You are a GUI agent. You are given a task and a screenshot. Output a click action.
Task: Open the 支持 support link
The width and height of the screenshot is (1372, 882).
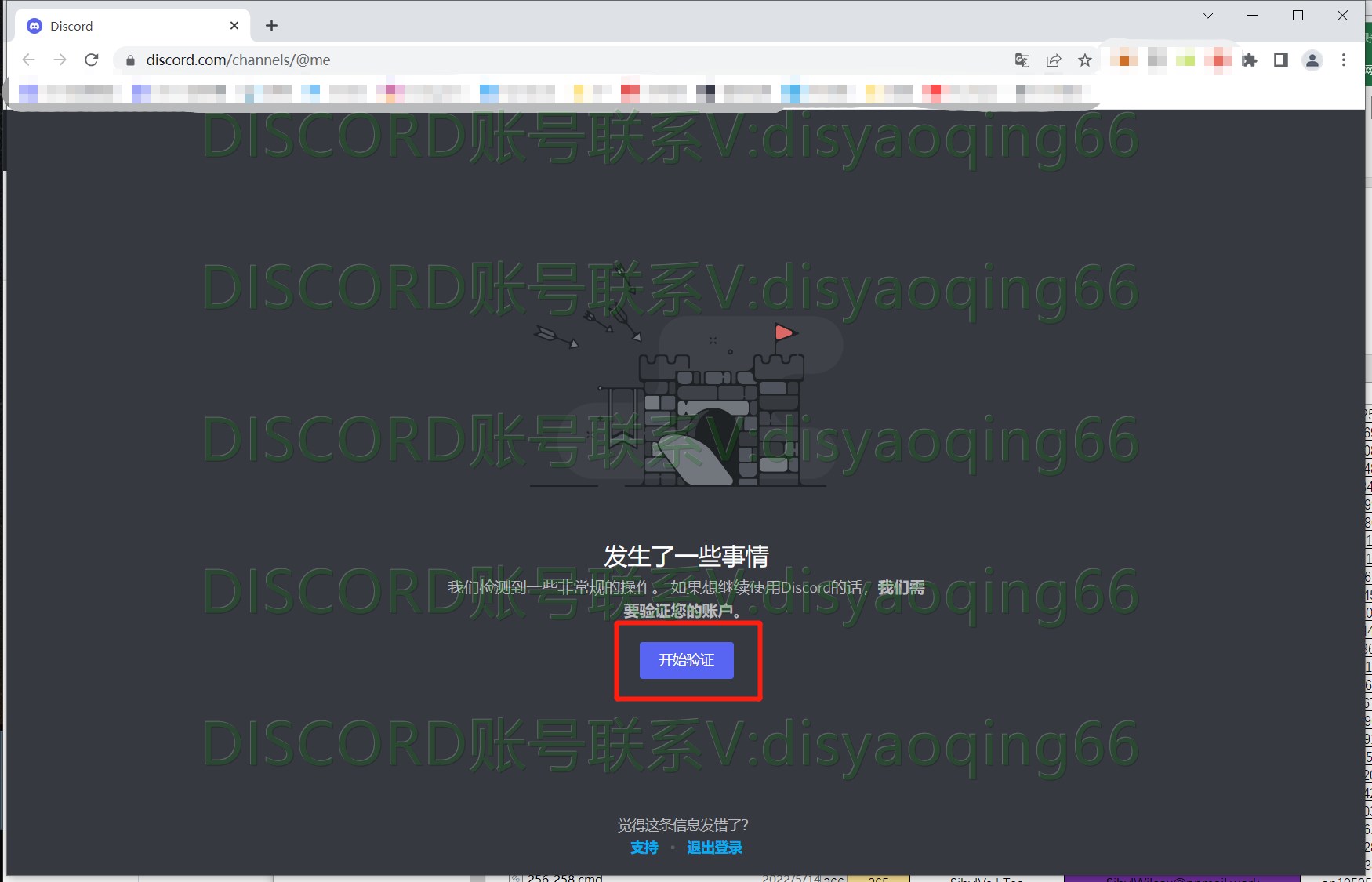644,848
